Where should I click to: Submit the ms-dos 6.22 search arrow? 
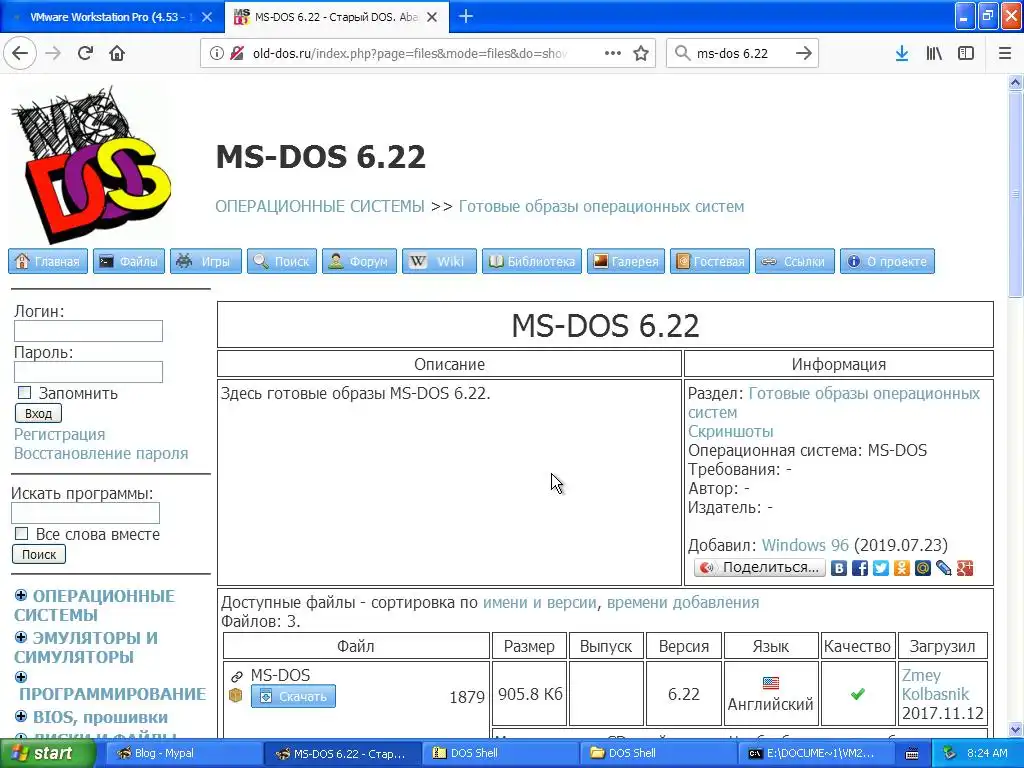pyautogui.click(x=803, y=53)
